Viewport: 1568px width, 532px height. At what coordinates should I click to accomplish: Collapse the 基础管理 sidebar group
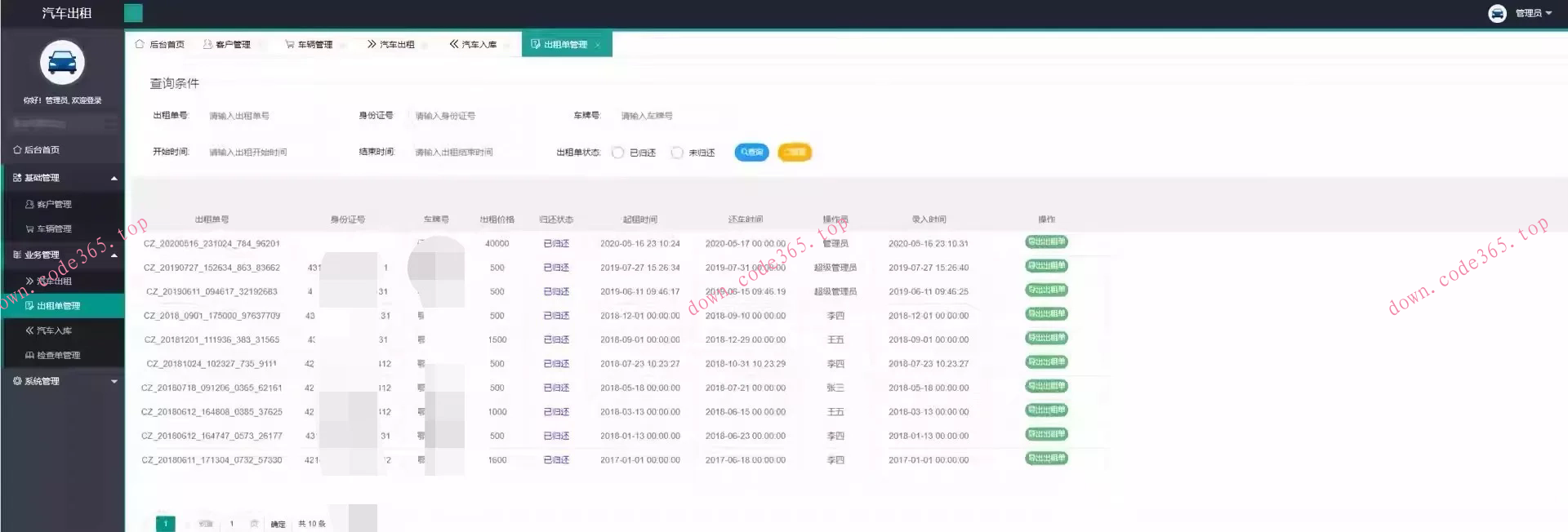point(62,178)
